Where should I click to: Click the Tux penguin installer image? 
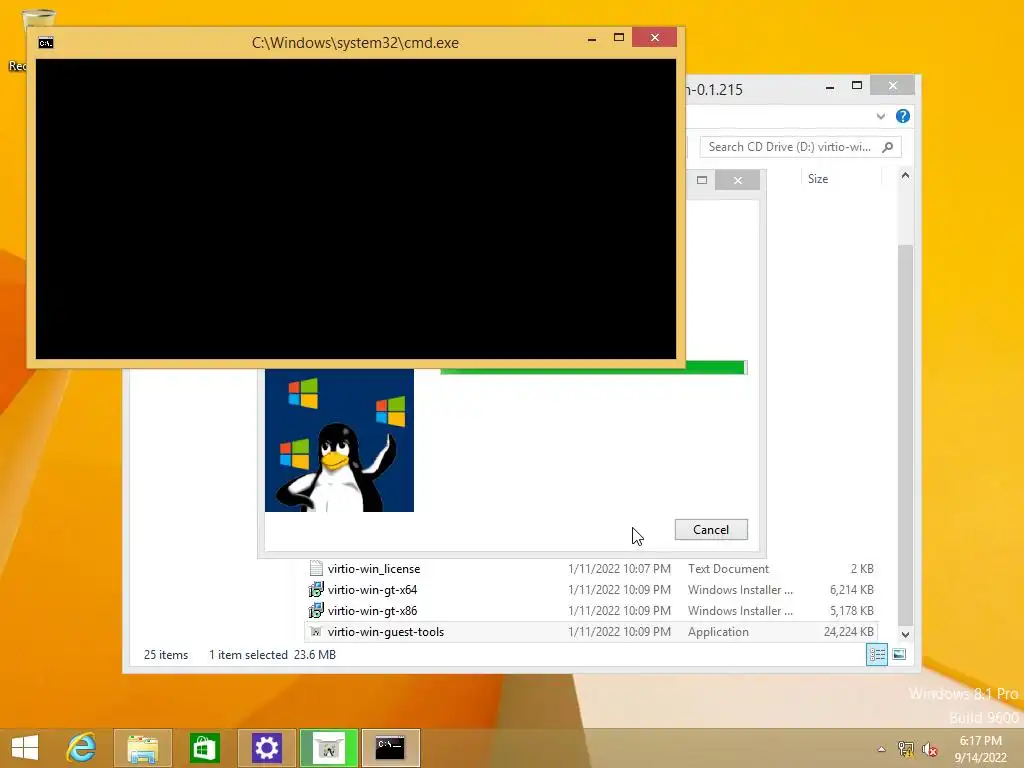click(340, 440)
